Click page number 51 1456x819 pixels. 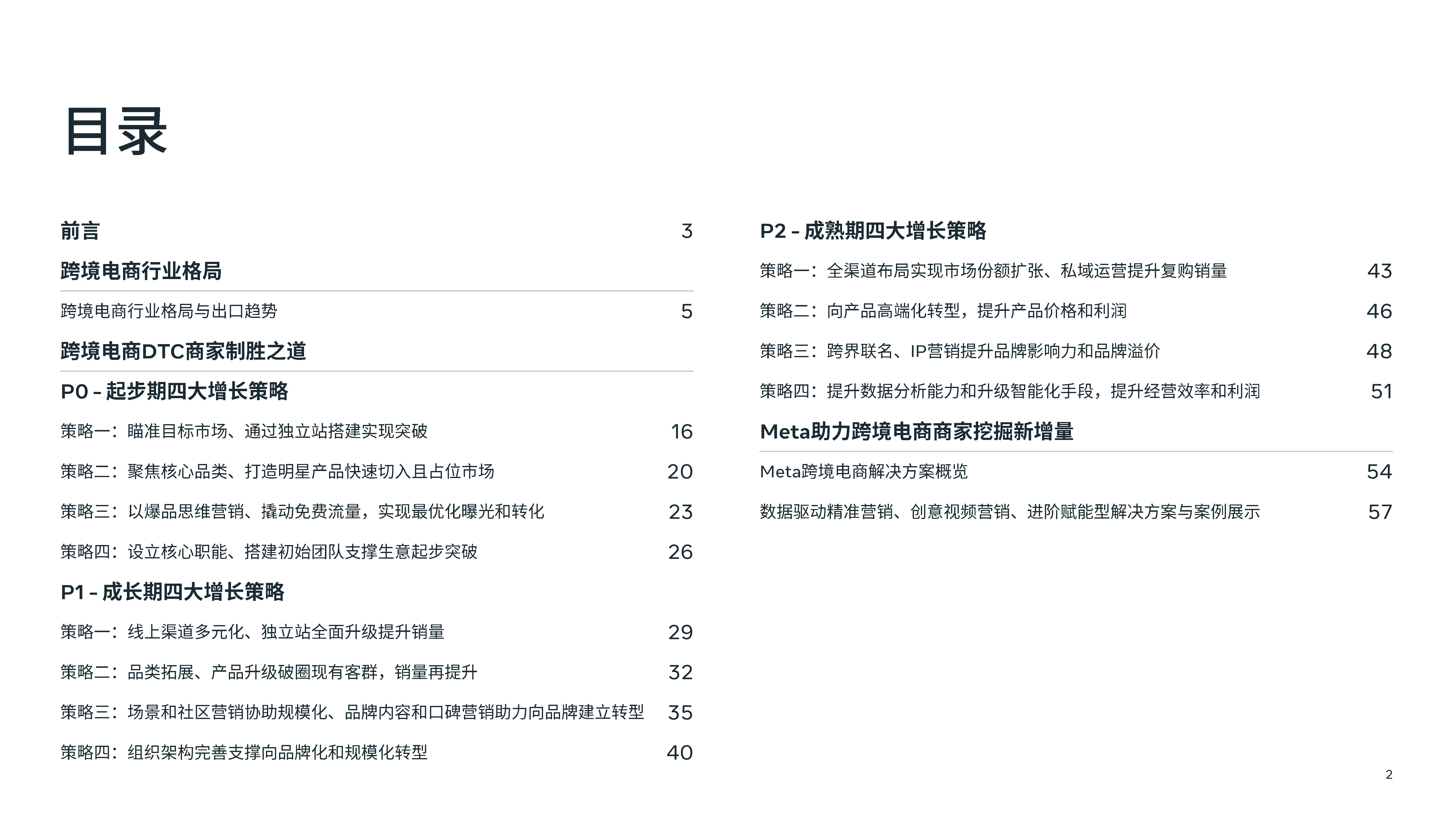[1382, 391]
